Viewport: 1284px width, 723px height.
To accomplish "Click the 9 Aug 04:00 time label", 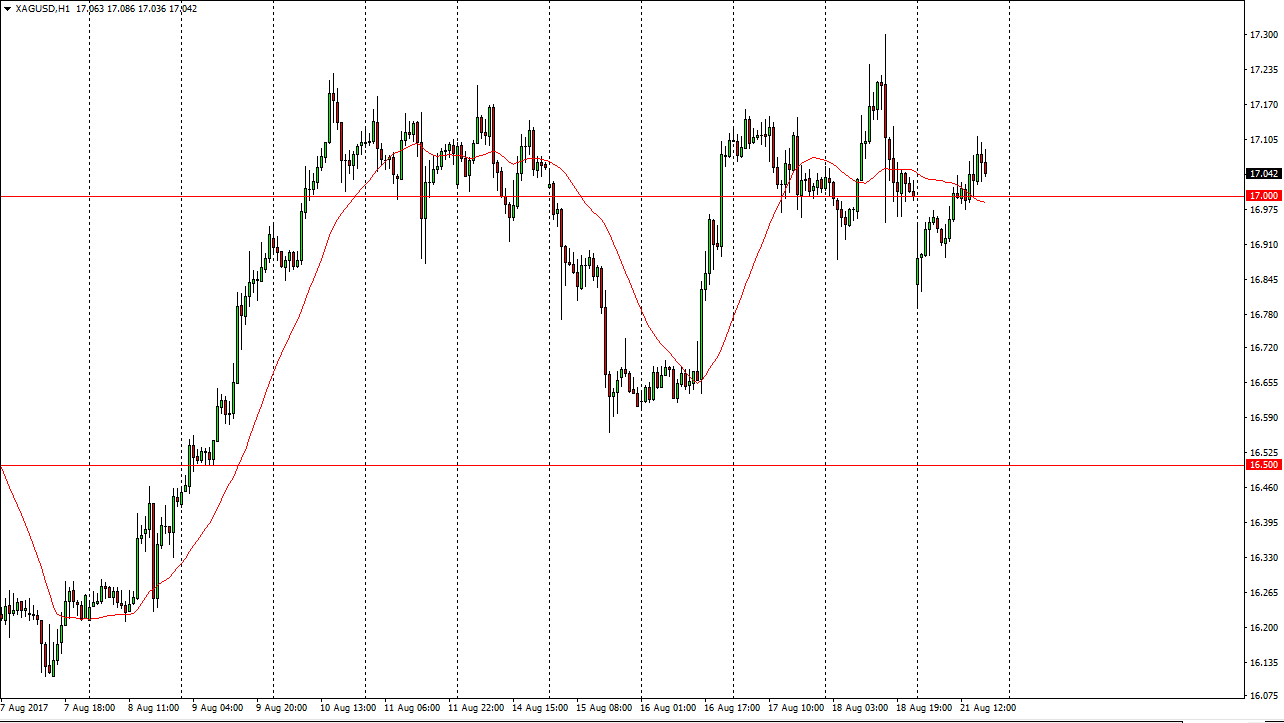I will pos(220,707).
